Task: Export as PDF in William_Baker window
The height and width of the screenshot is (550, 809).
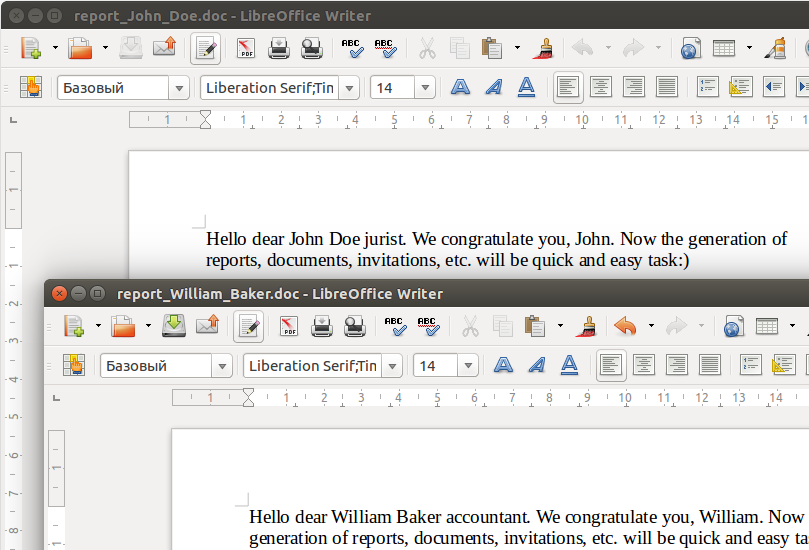Action: 289,327
